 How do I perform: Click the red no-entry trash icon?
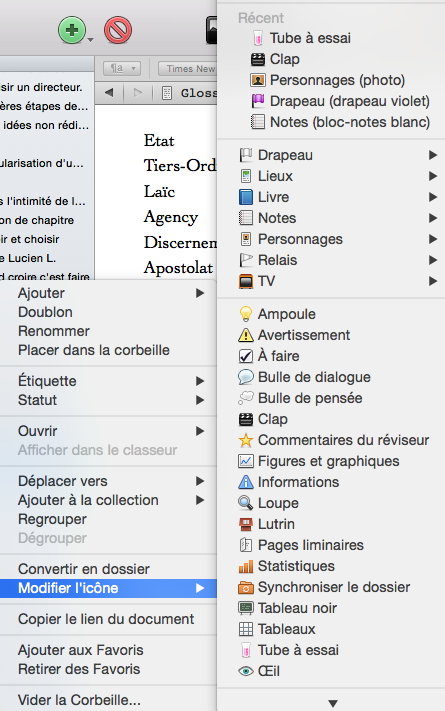click(118, 30)
